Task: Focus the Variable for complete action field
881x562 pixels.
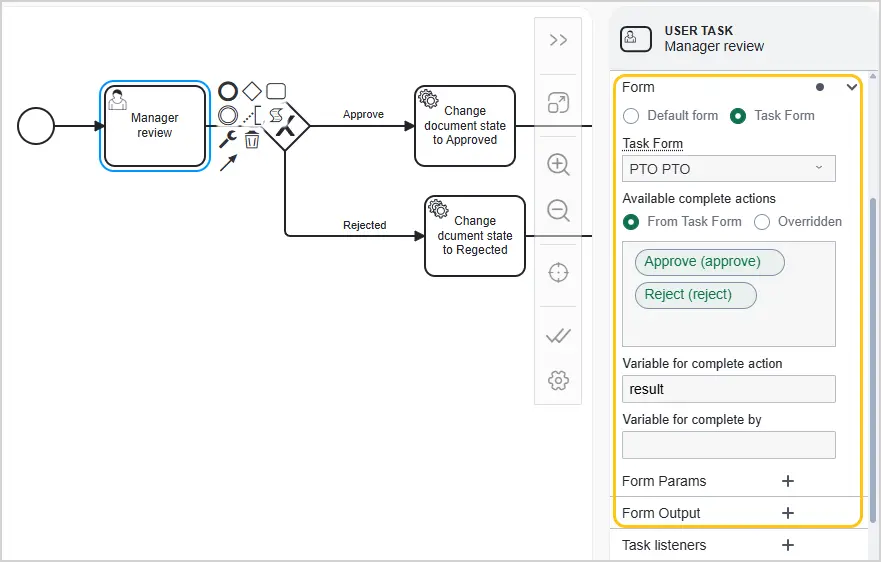Action: tap(729, 389)
